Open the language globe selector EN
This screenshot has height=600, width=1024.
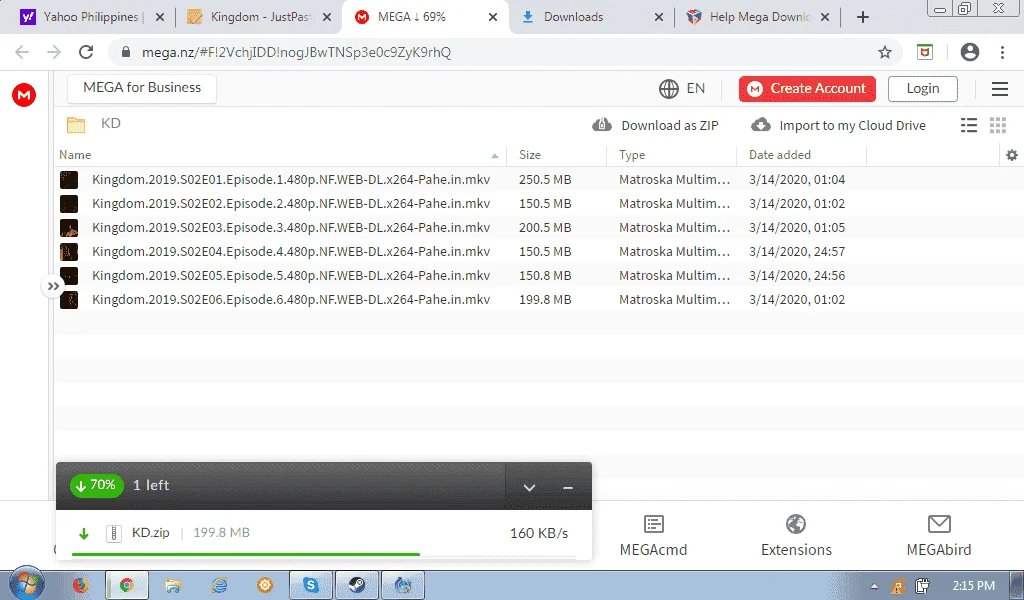(682, 88)
